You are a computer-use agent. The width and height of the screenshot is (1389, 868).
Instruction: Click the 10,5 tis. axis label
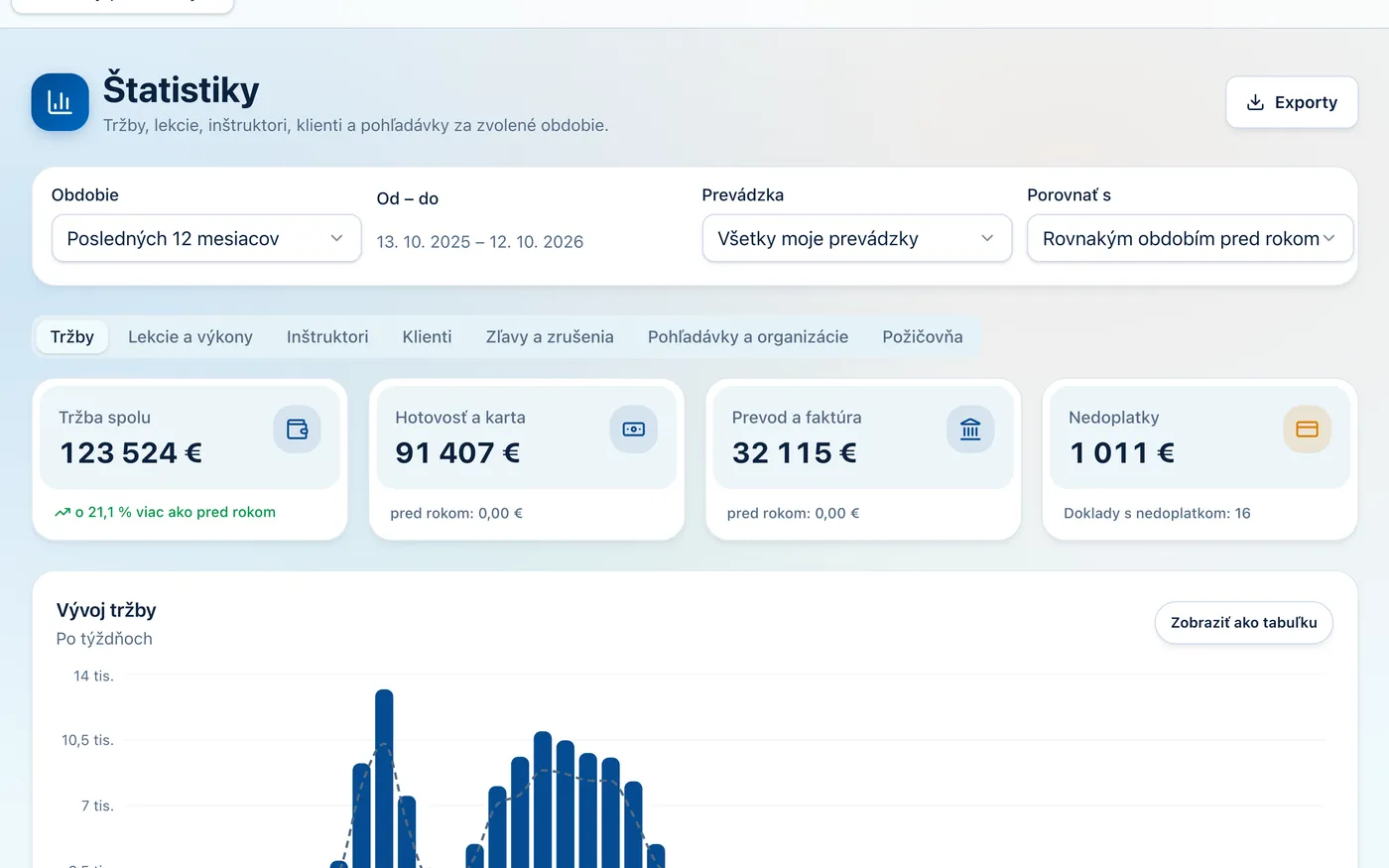87,740
